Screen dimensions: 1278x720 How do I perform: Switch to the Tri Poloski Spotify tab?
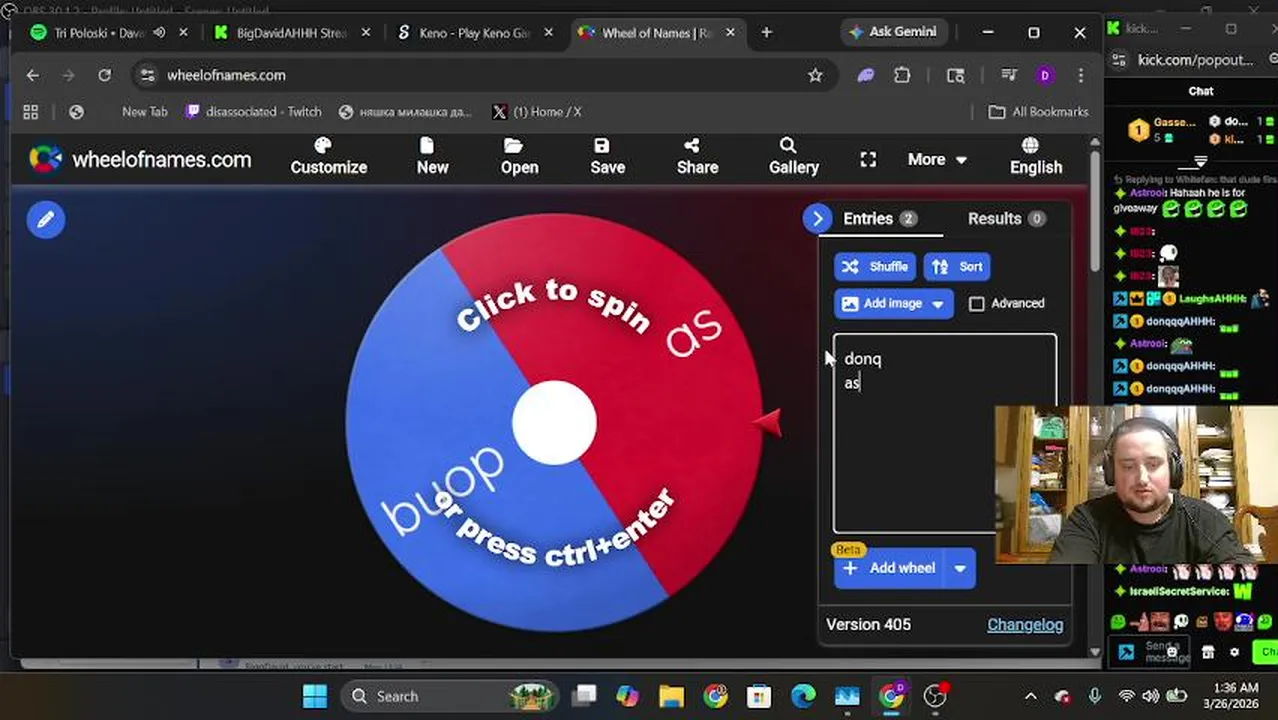click(98, 32)
